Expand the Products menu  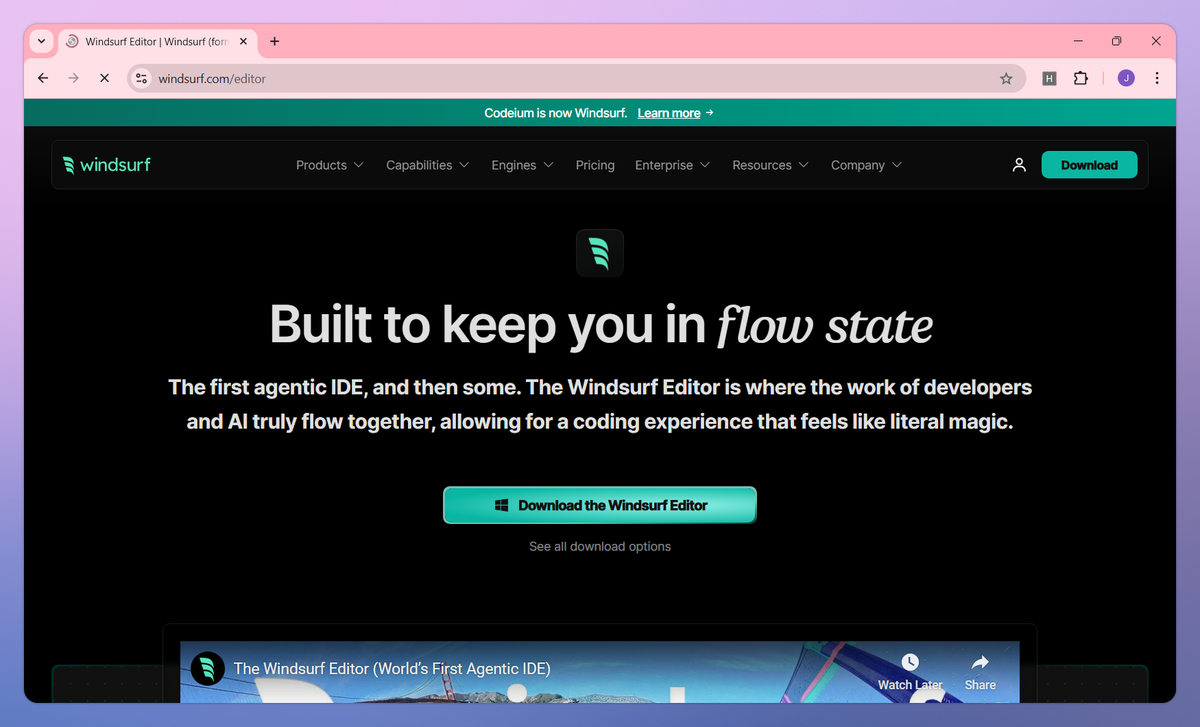pyautogui.click(x=330, y=165)
